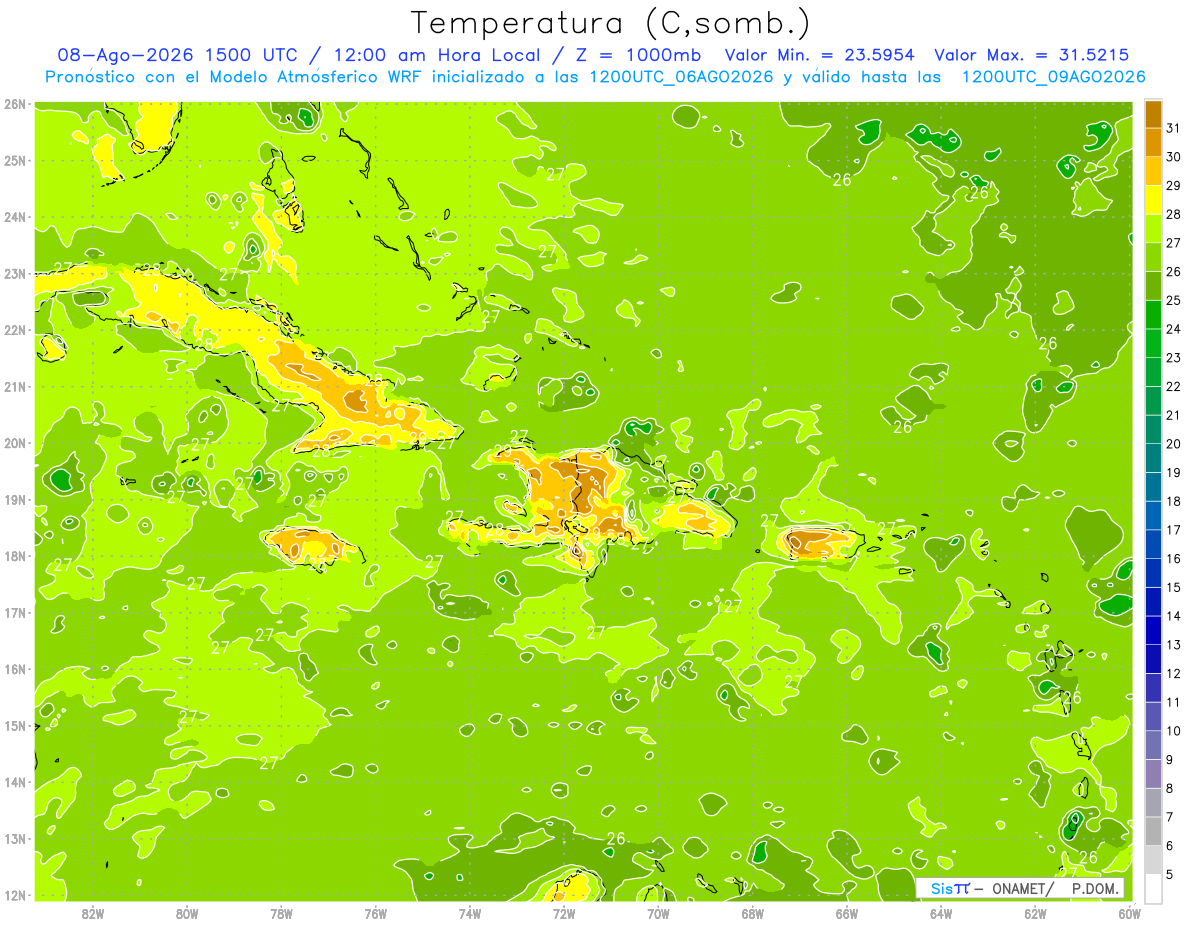Screen dimensions: 1200x927
Task: Select the yellow swatch between legend 28 and 29
Action: point(1153,200)
